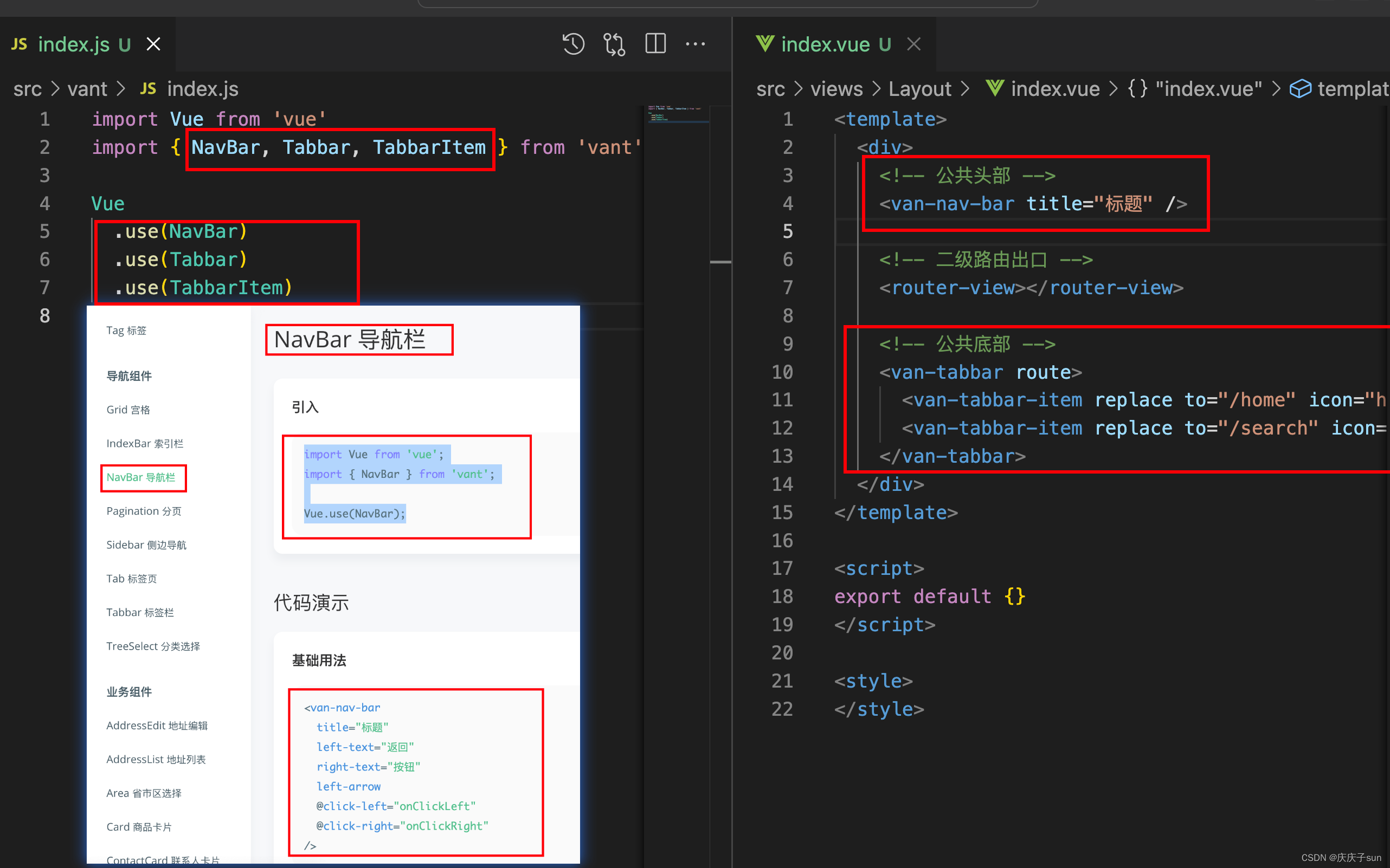
Task: Switch to the index.vue editor tab
Action: (825, 44)
